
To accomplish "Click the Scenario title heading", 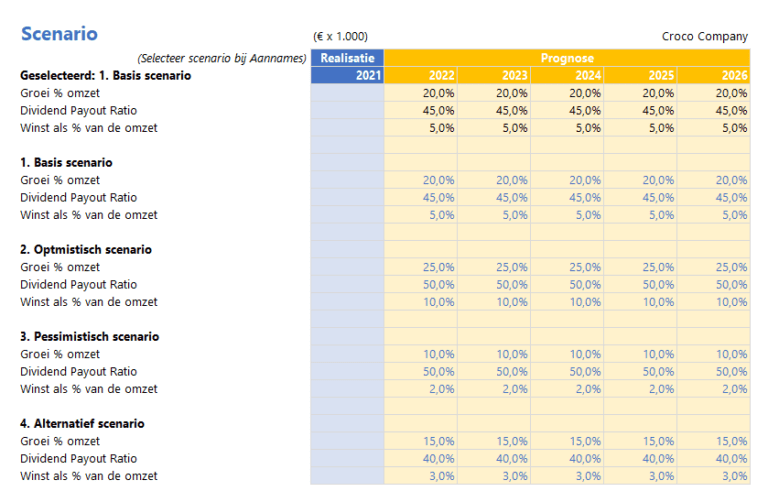I will pyautogui.click(x=59, y=34).
